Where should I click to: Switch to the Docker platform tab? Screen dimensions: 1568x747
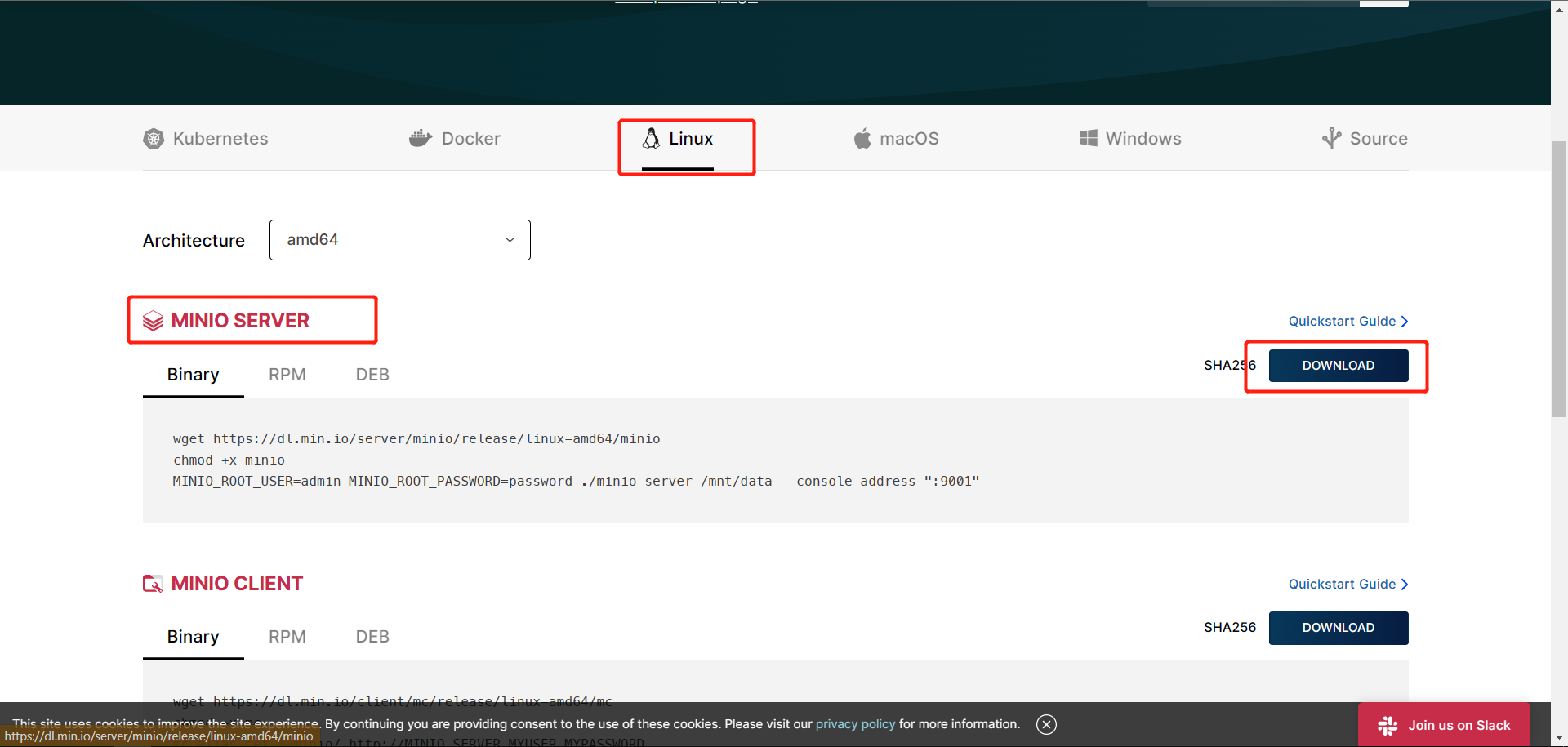click(455, 138)
